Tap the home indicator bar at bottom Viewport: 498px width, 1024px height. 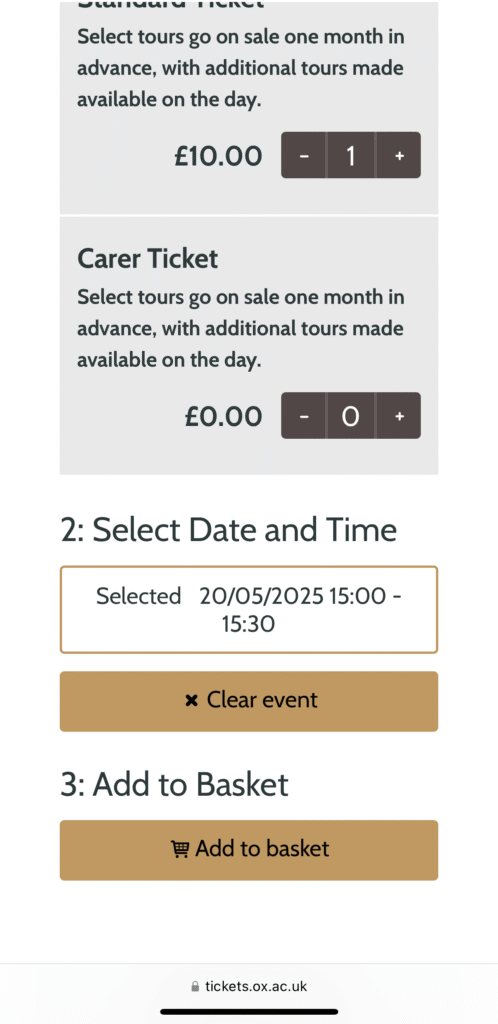(249, 1012)
